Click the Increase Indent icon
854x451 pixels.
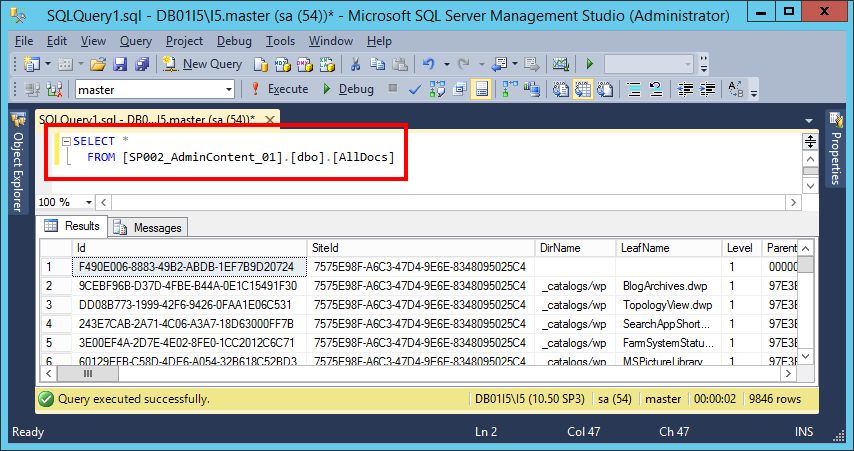(x=707, y=89)
